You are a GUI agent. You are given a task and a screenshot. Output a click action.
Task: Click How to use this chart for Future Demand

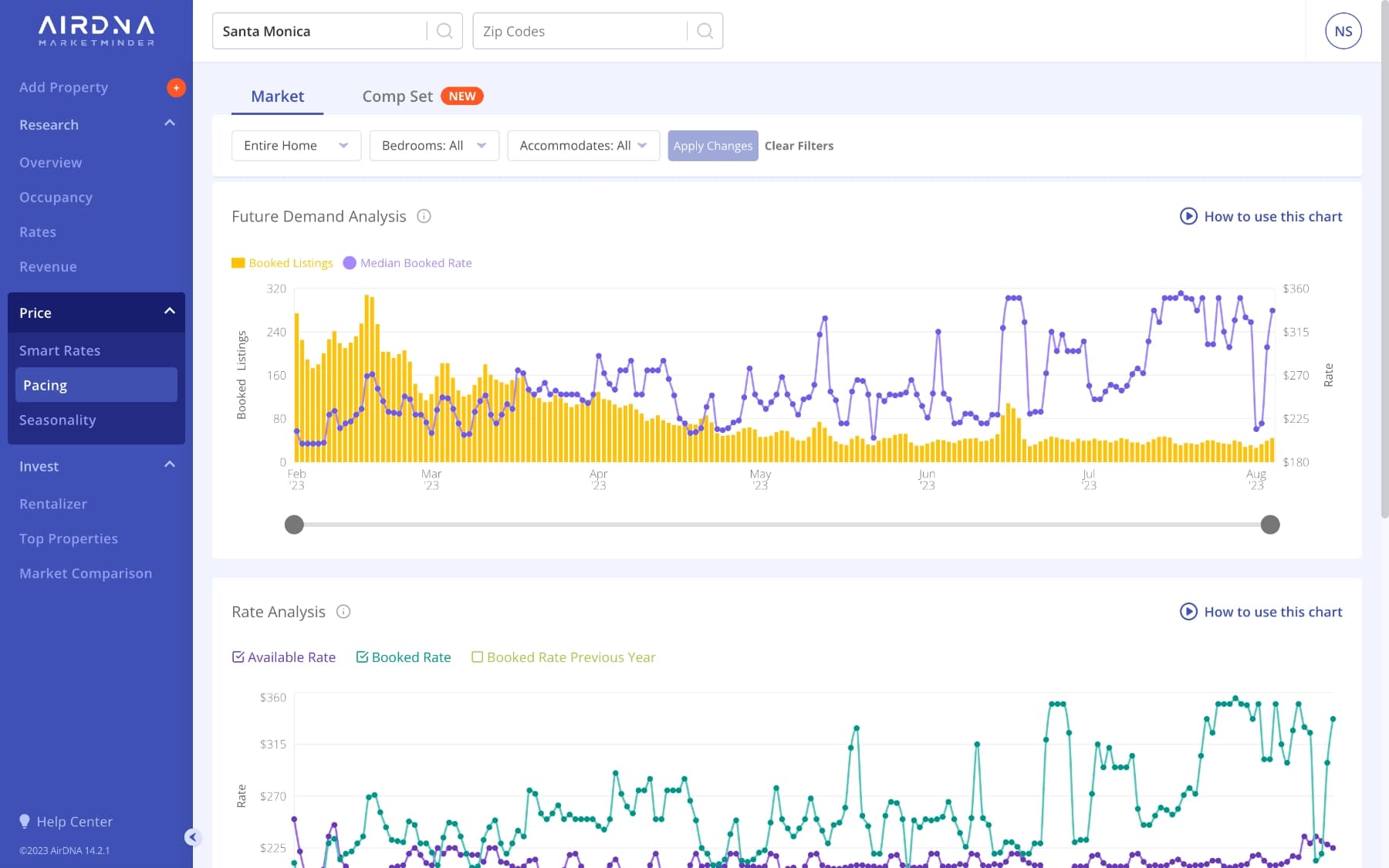[x=1273, y=216]
